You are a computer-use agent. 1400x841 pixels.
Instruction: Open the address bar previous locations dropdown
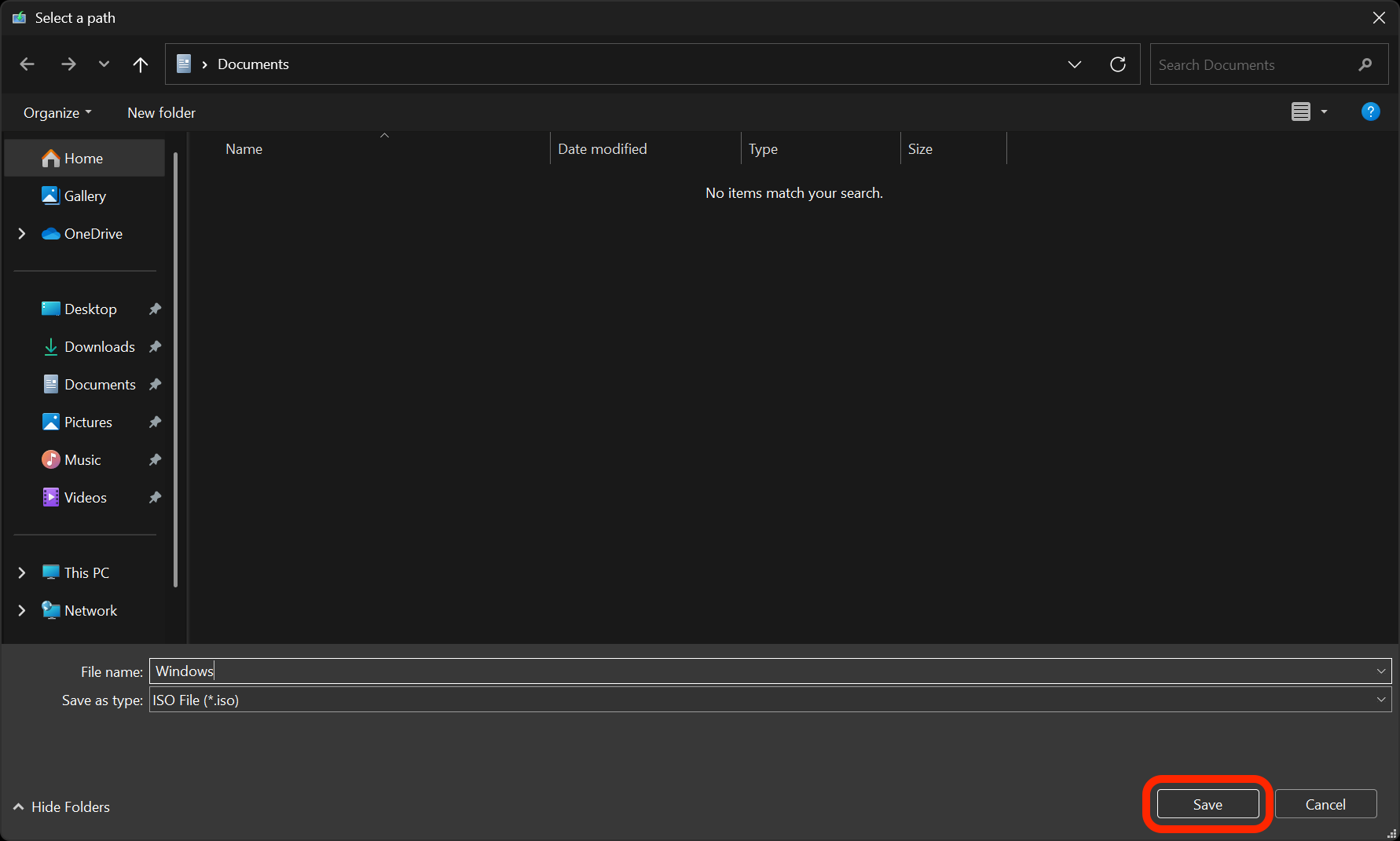(1074, 64)
